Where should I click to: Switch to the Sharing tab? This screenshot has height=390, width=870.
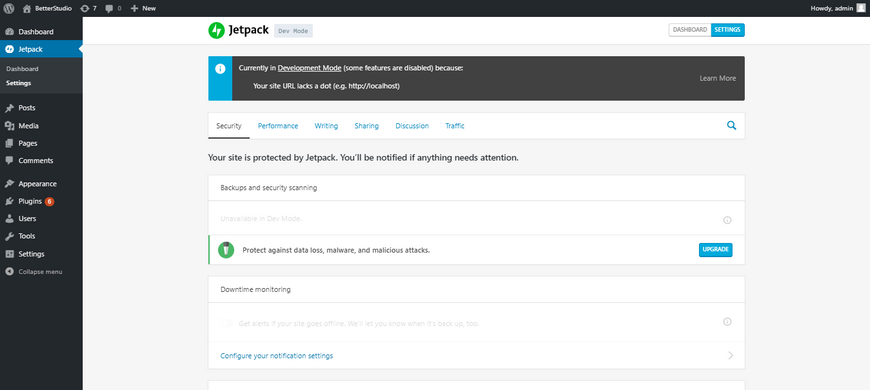pyautogui.click(x=367, y=126)
